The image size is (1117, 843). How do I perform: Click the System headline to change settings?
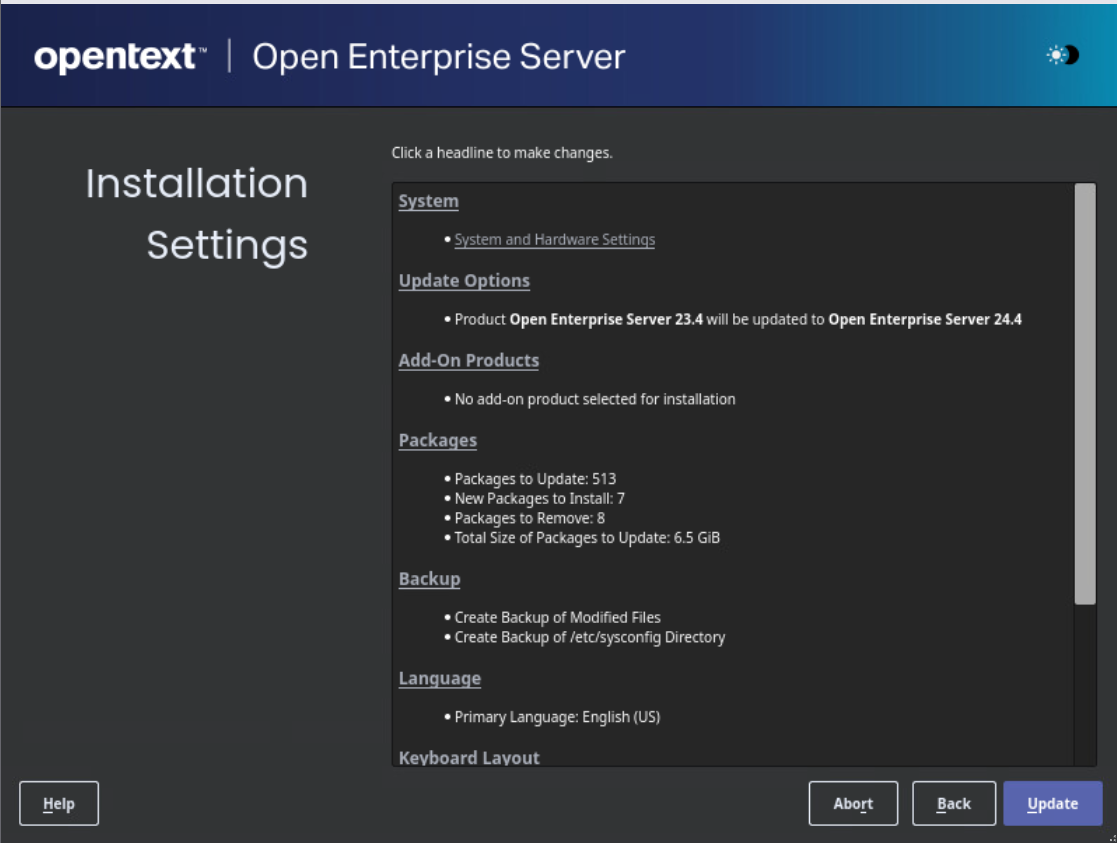(427, 200)
